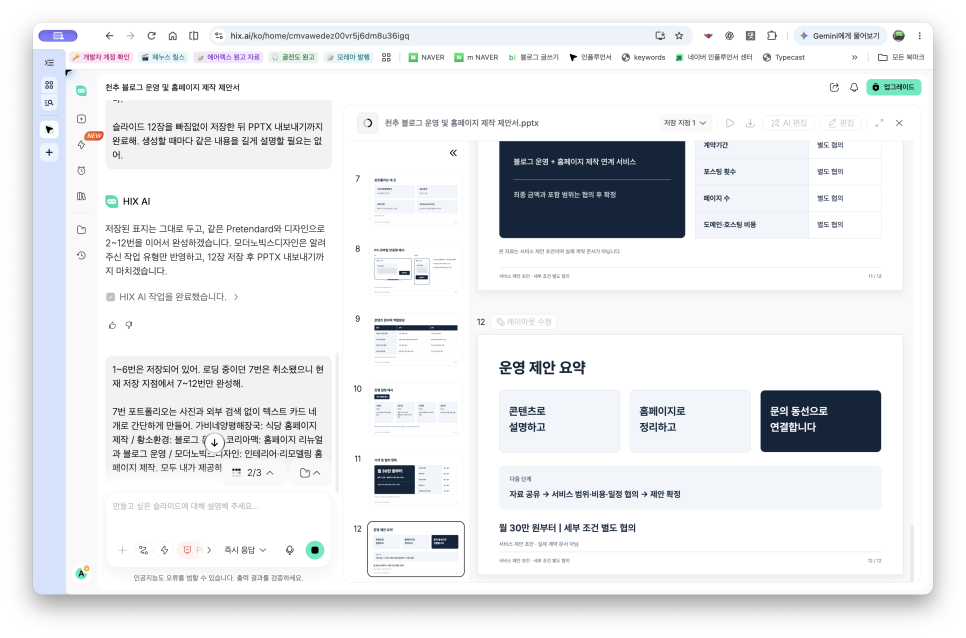Open the split view icon next to home
Screen dimensions: 966x638
193,36
